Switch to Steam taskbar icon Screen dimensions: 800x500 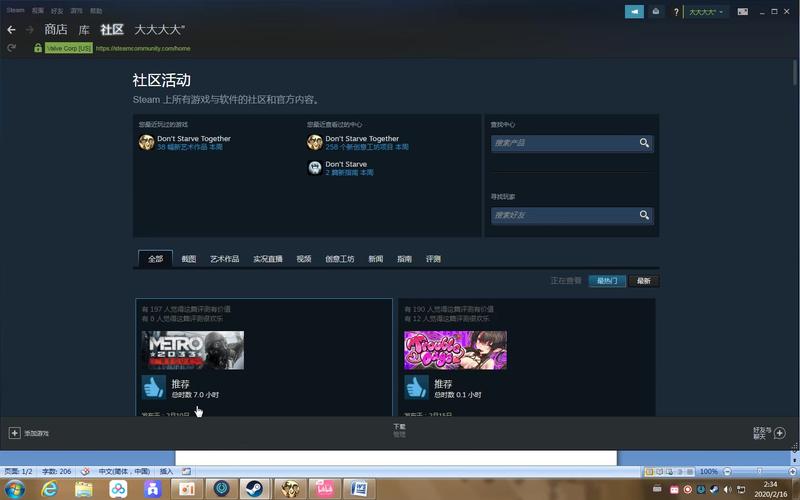[x=255, y=489]
